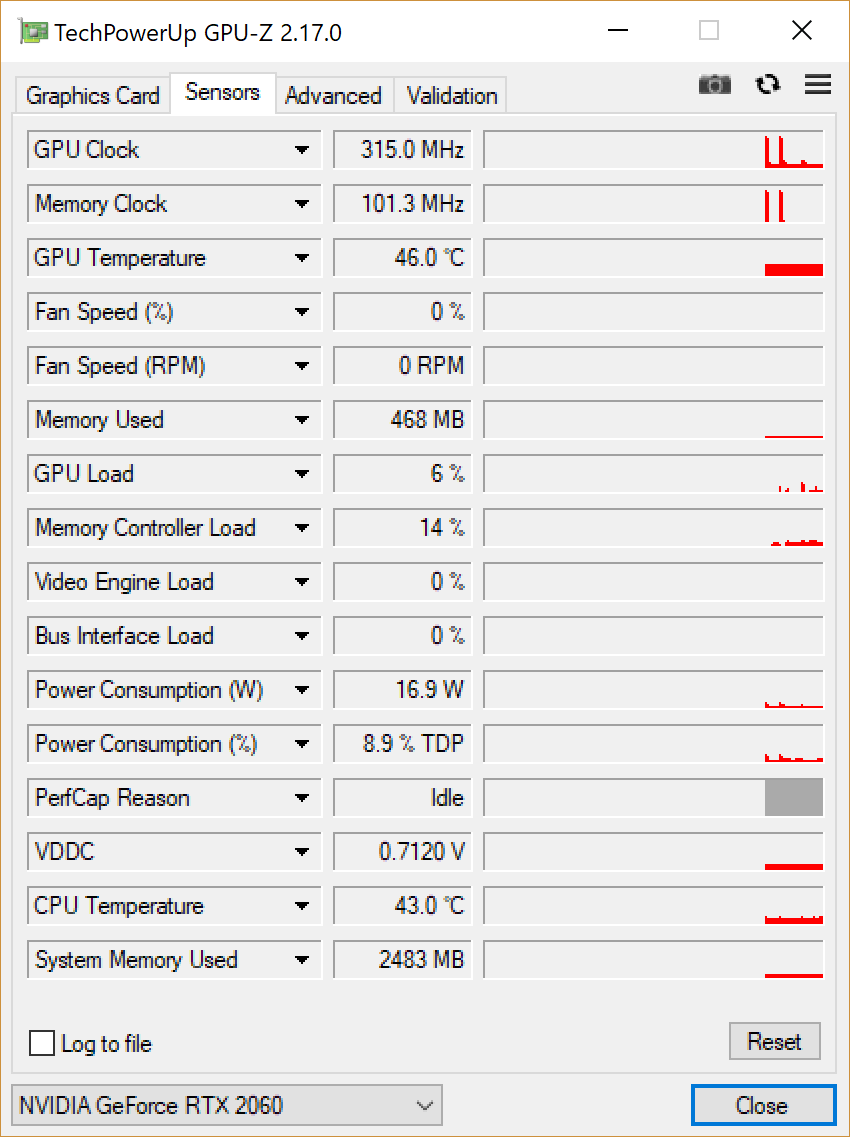
Task: Take a GPU-Z screenshot with the camera icon
Action: (715, 85)
